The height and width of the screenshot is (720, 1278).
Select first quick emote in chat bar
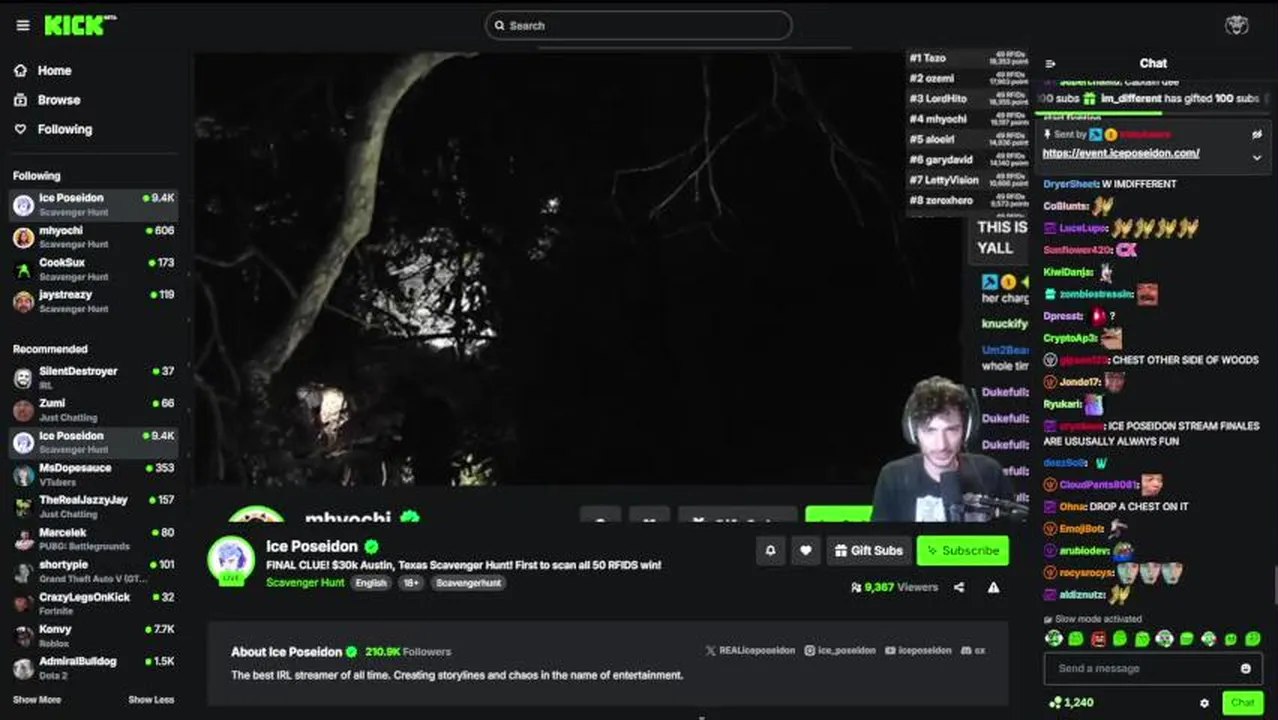tap(1053, 638)
